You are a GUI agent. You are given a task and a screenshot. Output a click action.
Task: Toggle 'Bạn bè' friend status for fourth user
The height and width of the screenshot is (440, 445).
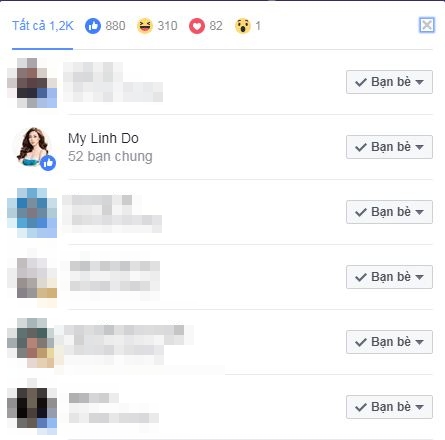point(389,277)
